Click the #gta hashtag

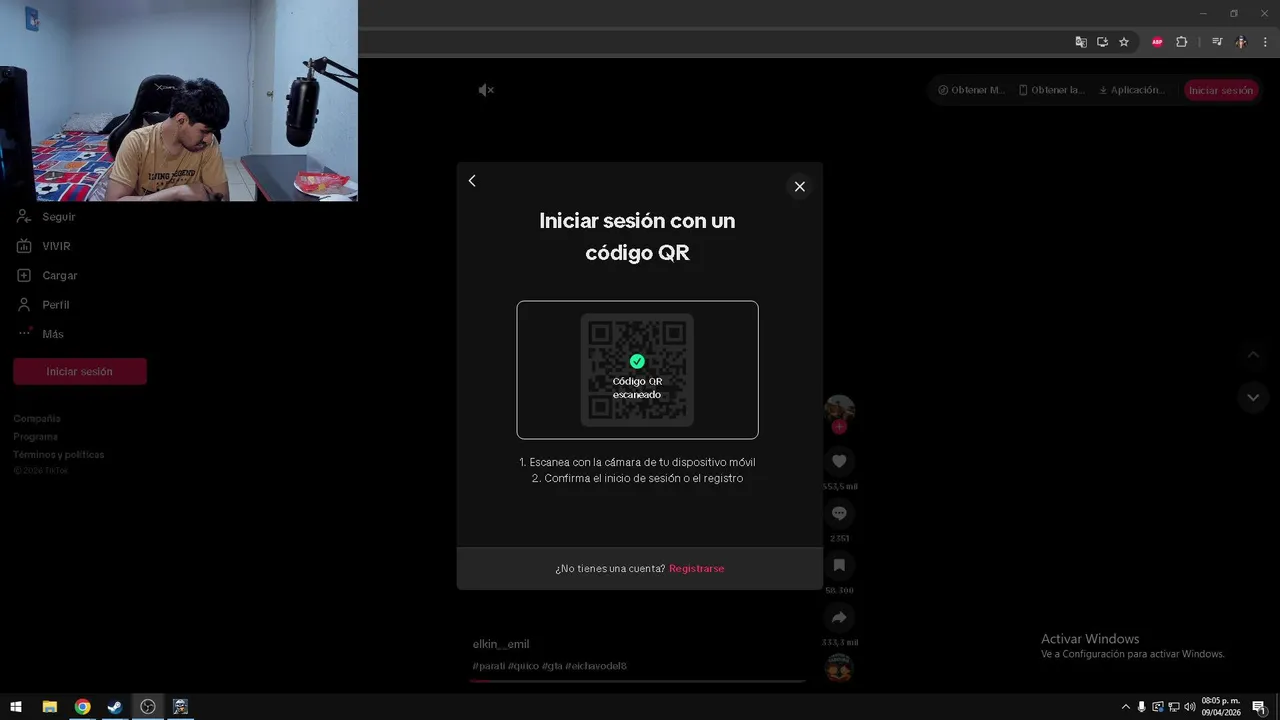(552, 666)
